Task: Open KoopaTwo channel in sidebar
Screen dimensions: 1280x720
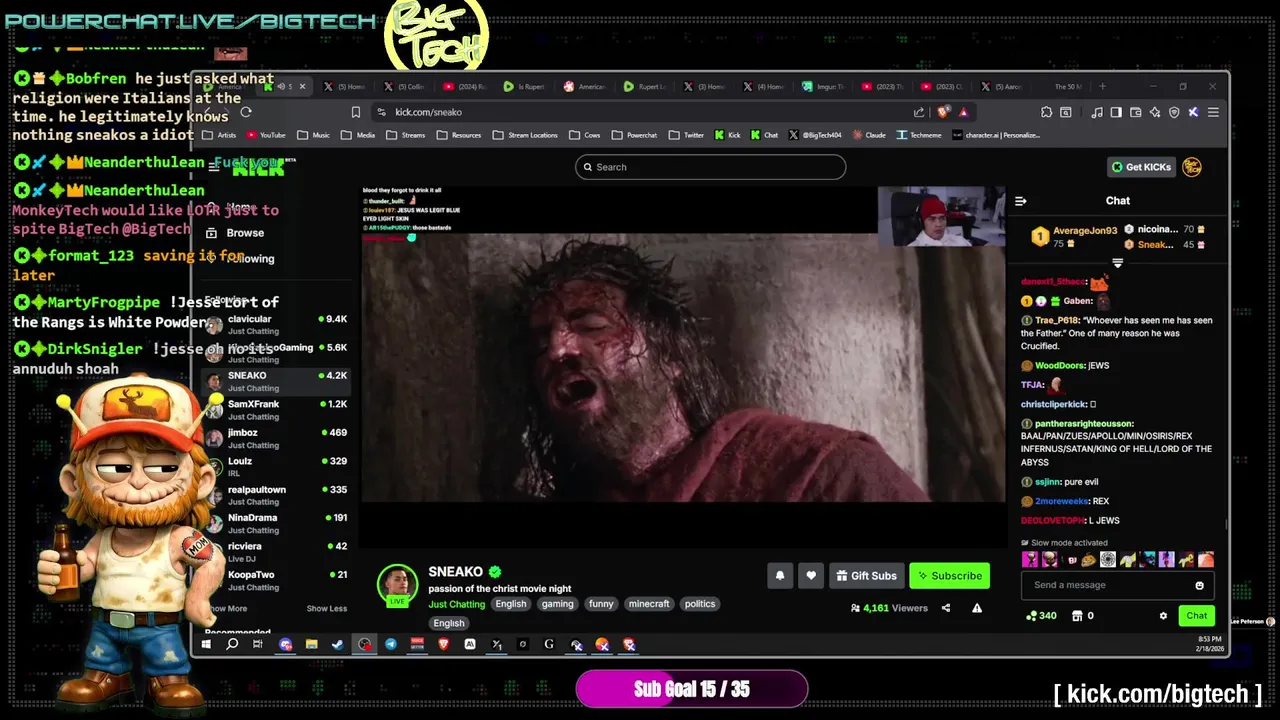Action: pyautogui.click(x=277, y=580)
